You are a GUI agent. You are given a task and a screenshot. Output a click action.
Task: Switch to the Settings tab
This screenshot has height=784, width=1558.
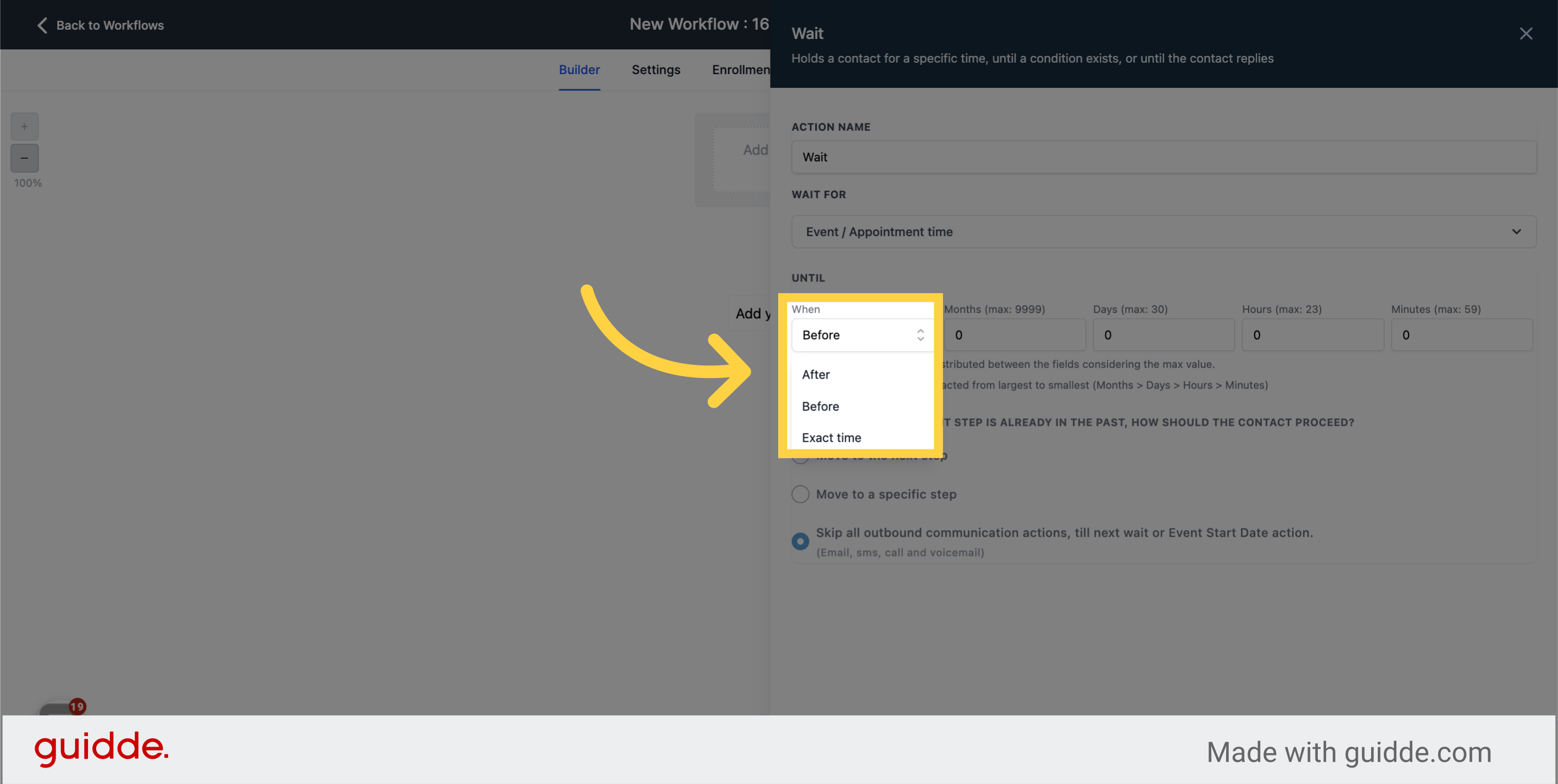coord(656,70)
